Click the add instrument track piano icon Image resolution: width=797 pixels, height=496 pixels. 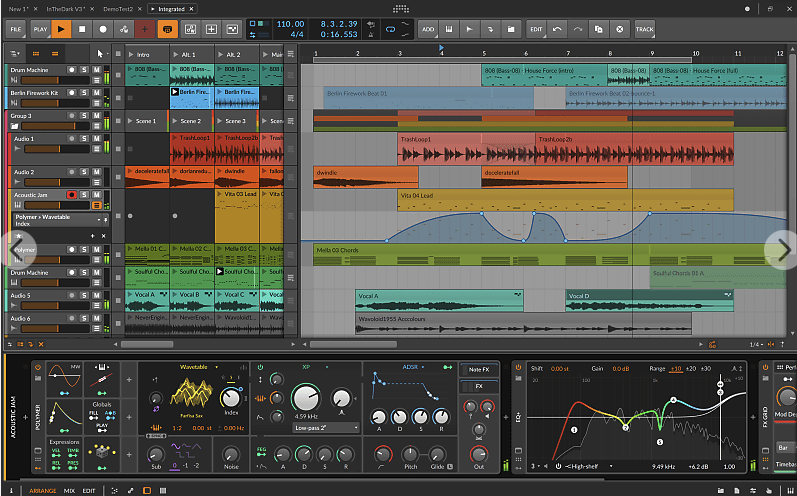[449, 29]
